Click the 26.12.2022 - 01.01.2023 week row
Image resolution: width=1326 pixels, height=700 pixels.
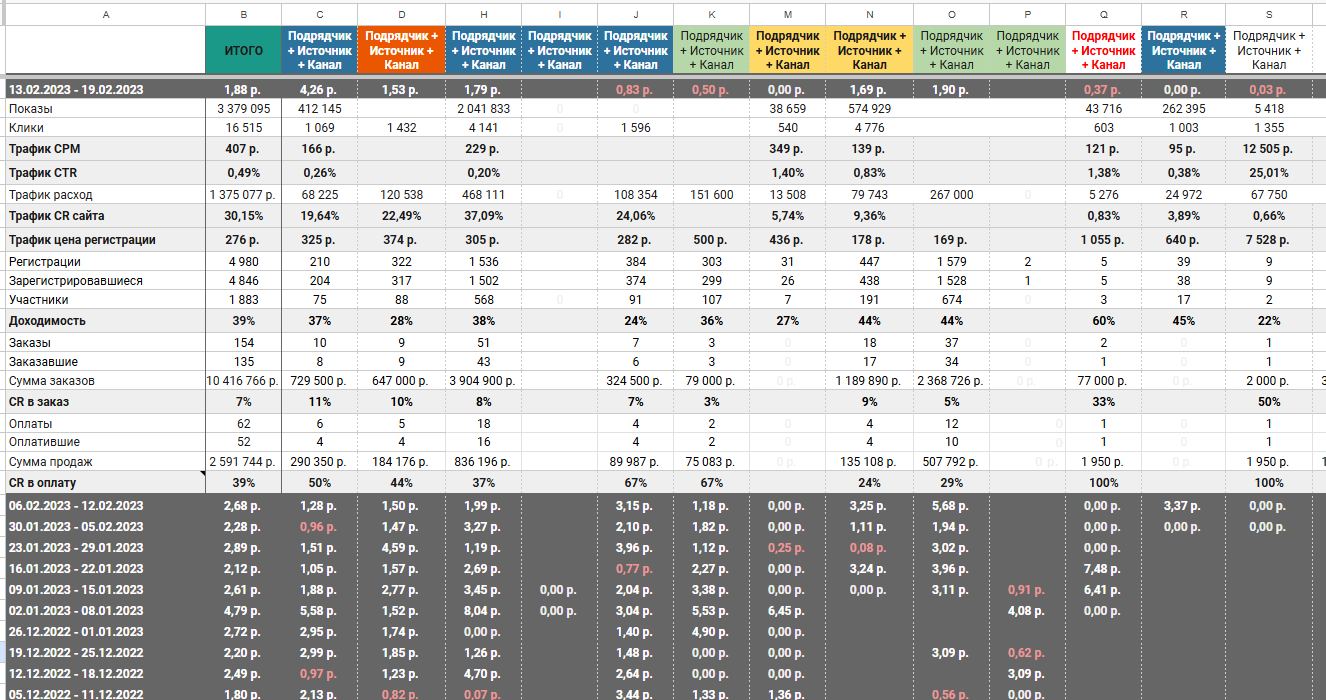[76, 632]
